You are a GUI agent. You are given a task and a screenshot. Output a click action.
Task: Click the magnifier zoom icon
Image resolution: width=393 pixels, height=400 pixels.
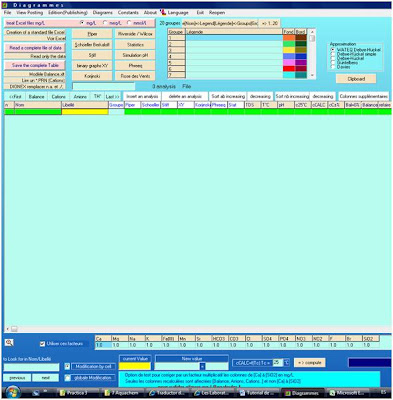click(x=9, y=343)
